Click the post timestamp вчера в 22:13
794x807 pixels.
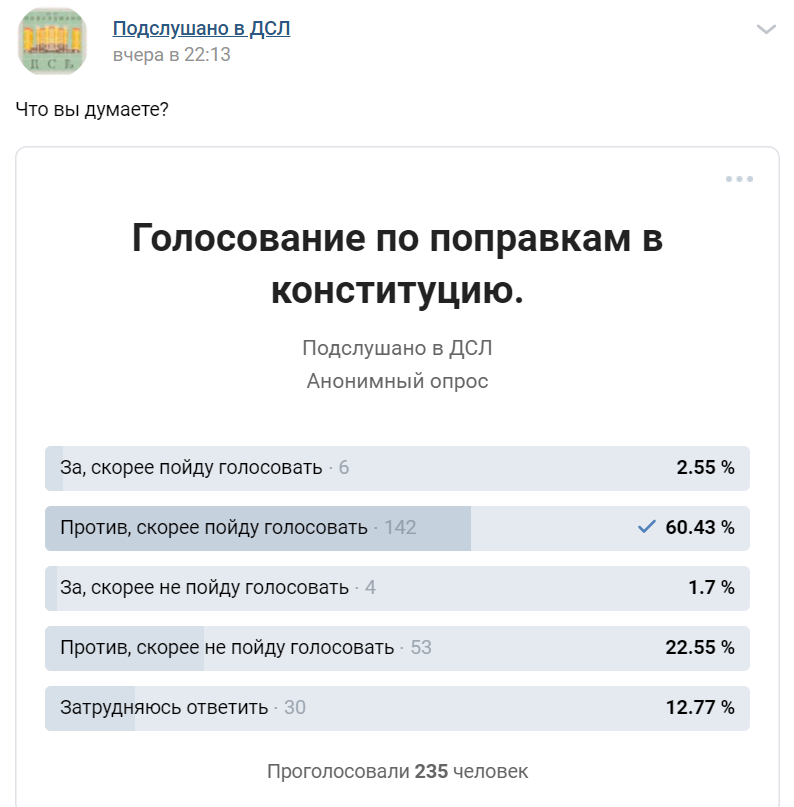[x=171, y=55]
